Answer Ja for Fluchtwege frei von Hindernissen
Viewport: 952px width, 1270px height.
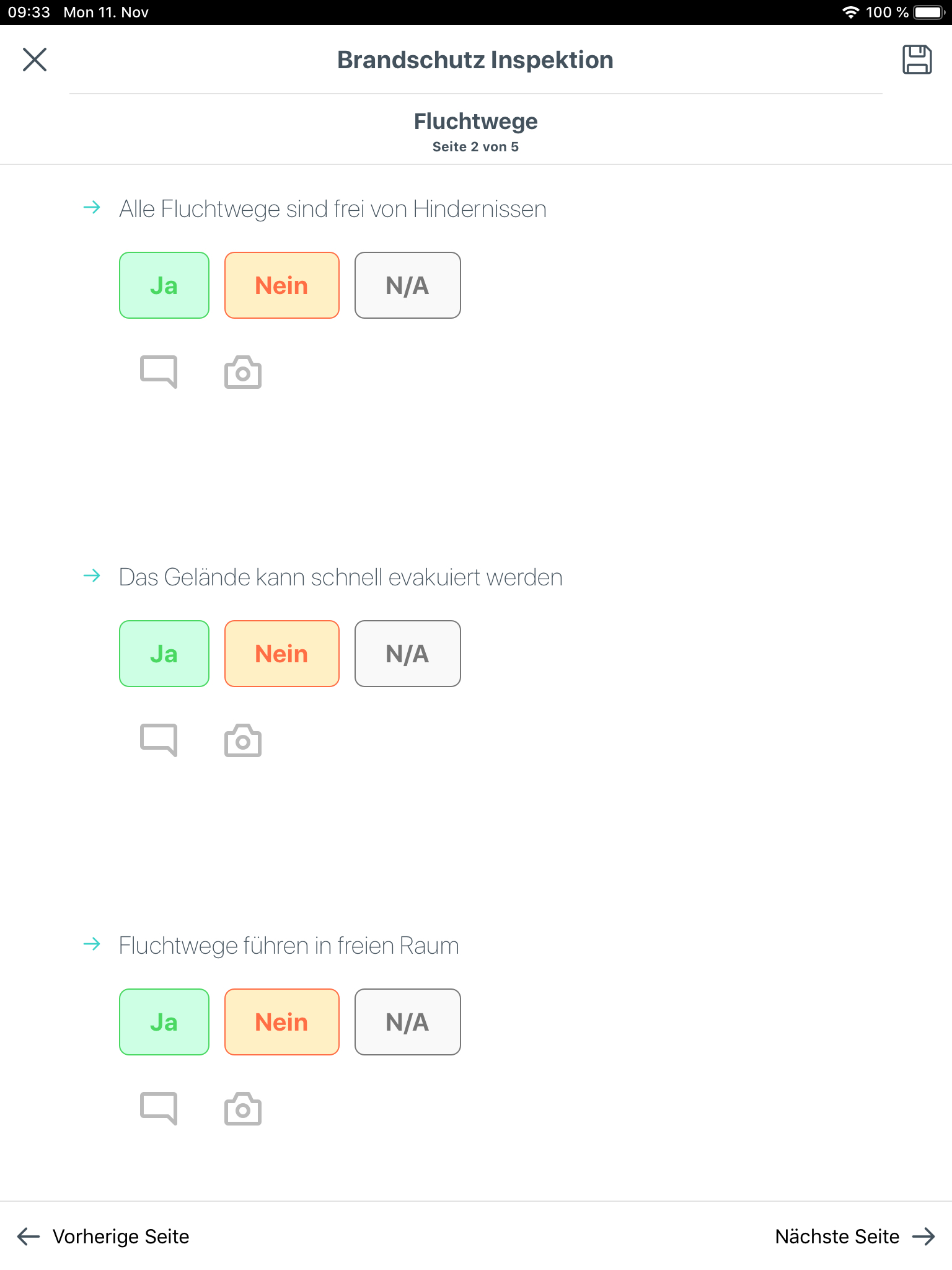click(164, 285)
